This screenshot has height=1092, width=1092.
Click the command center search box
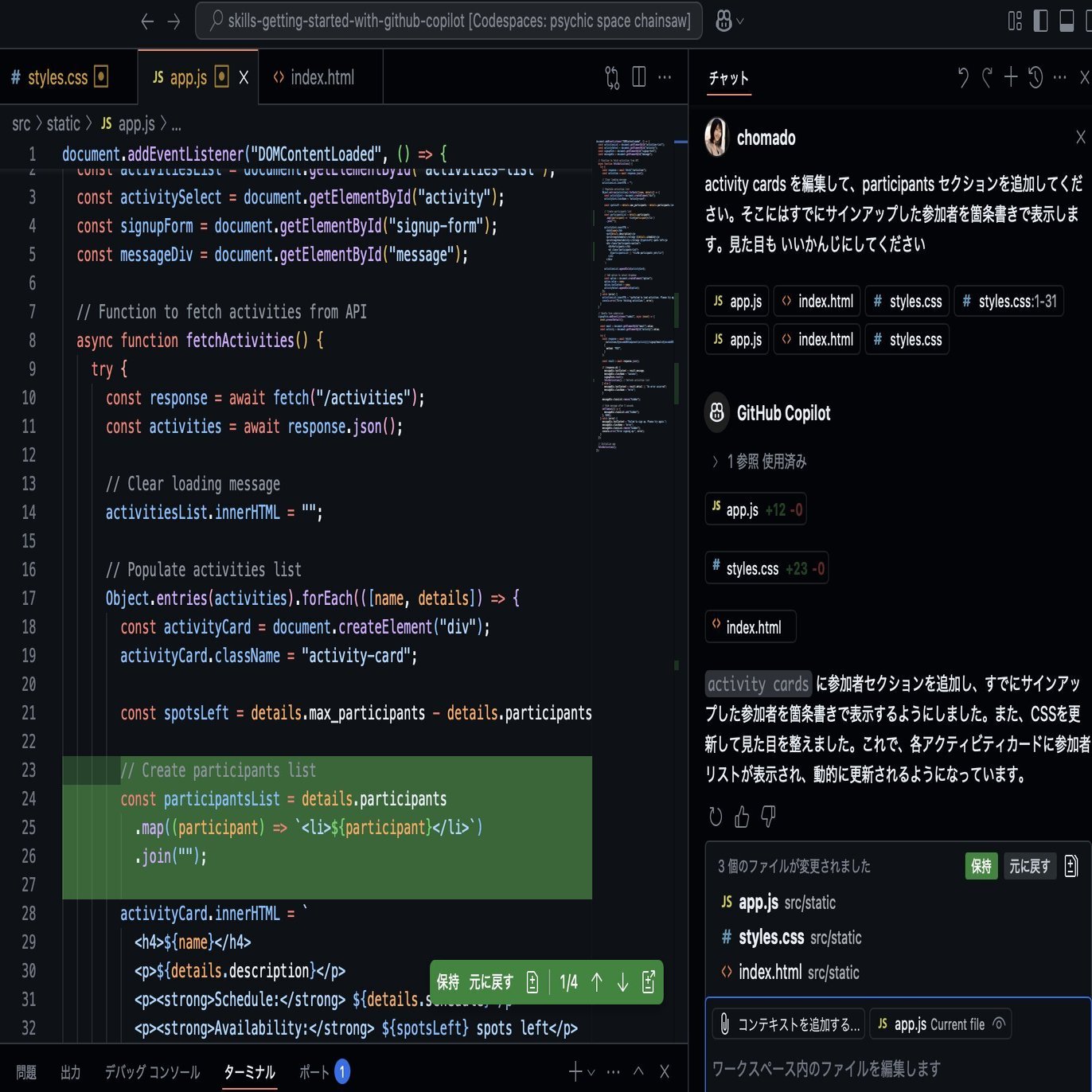(x=449, y=21)
